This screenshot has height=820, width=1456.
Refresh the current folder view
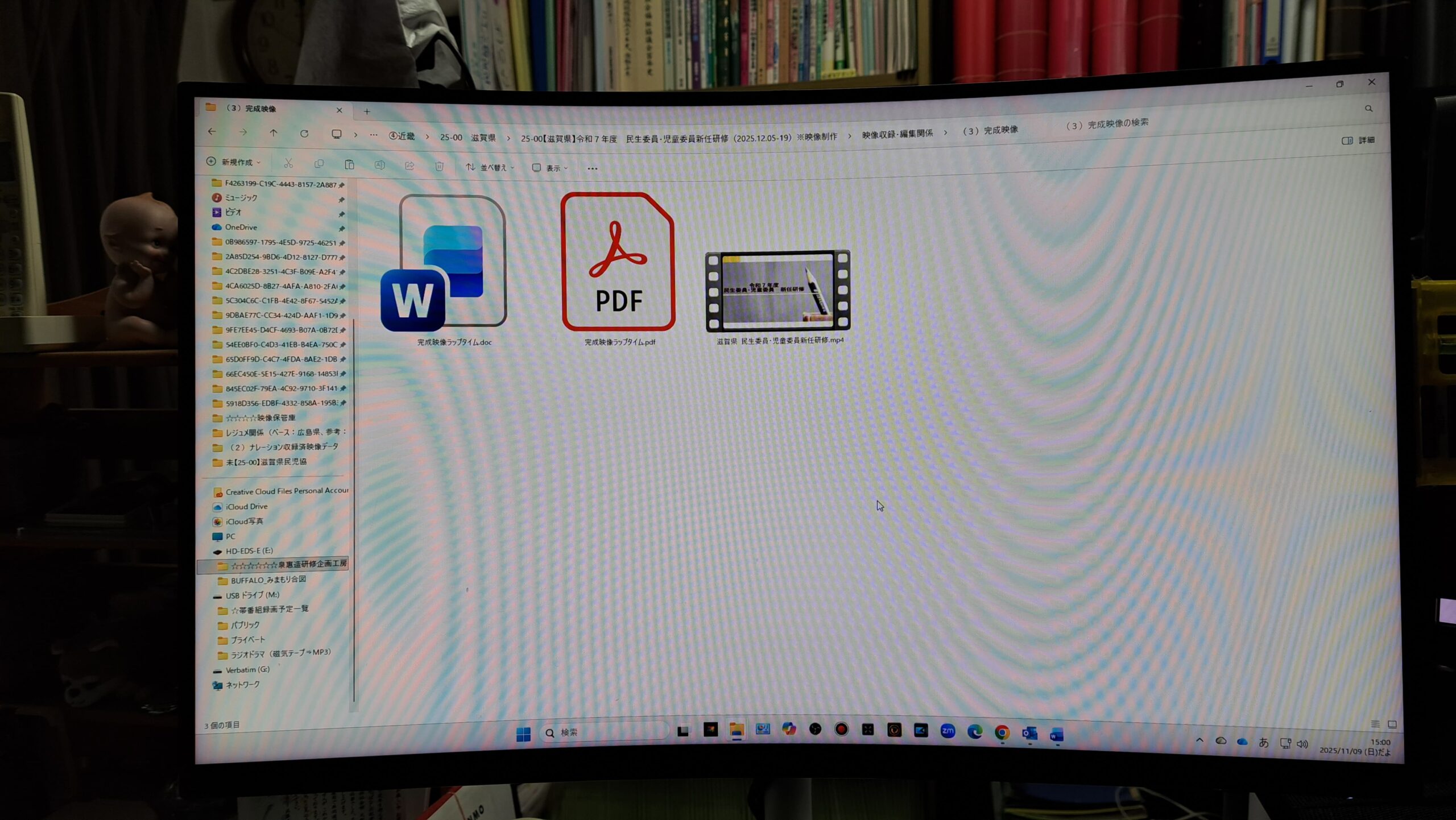tap(304, 134)
